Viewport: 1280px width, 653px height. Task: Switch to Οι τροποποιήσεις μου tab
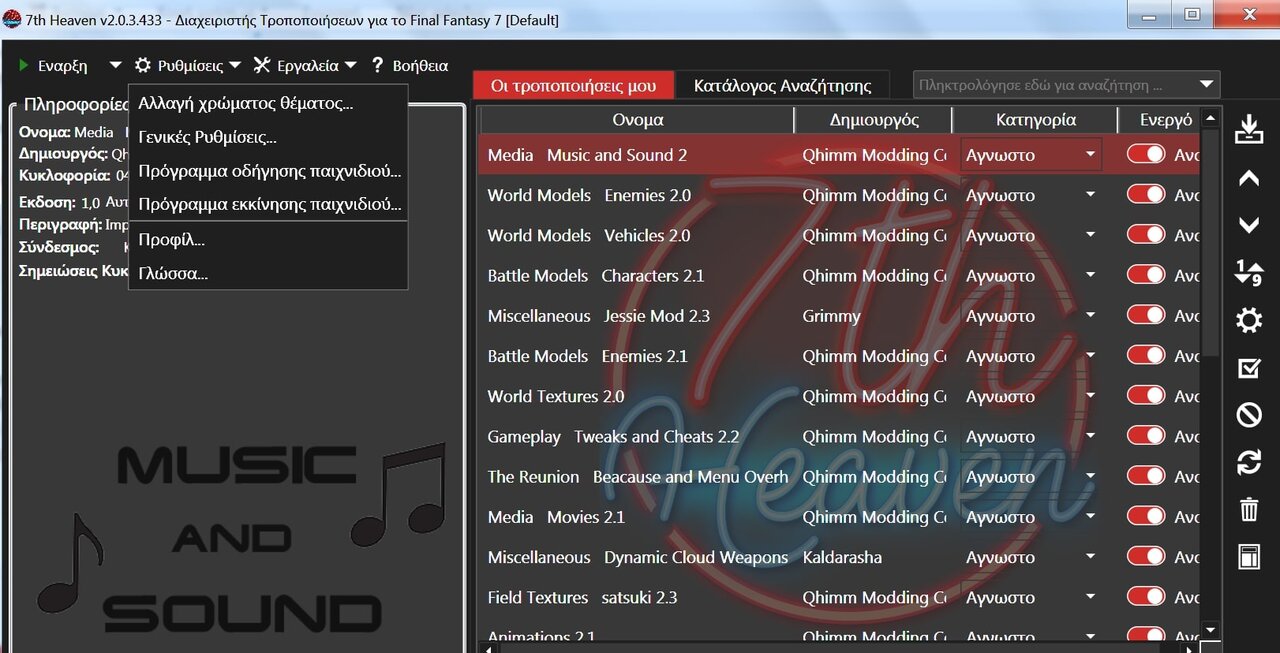(574, 85)
